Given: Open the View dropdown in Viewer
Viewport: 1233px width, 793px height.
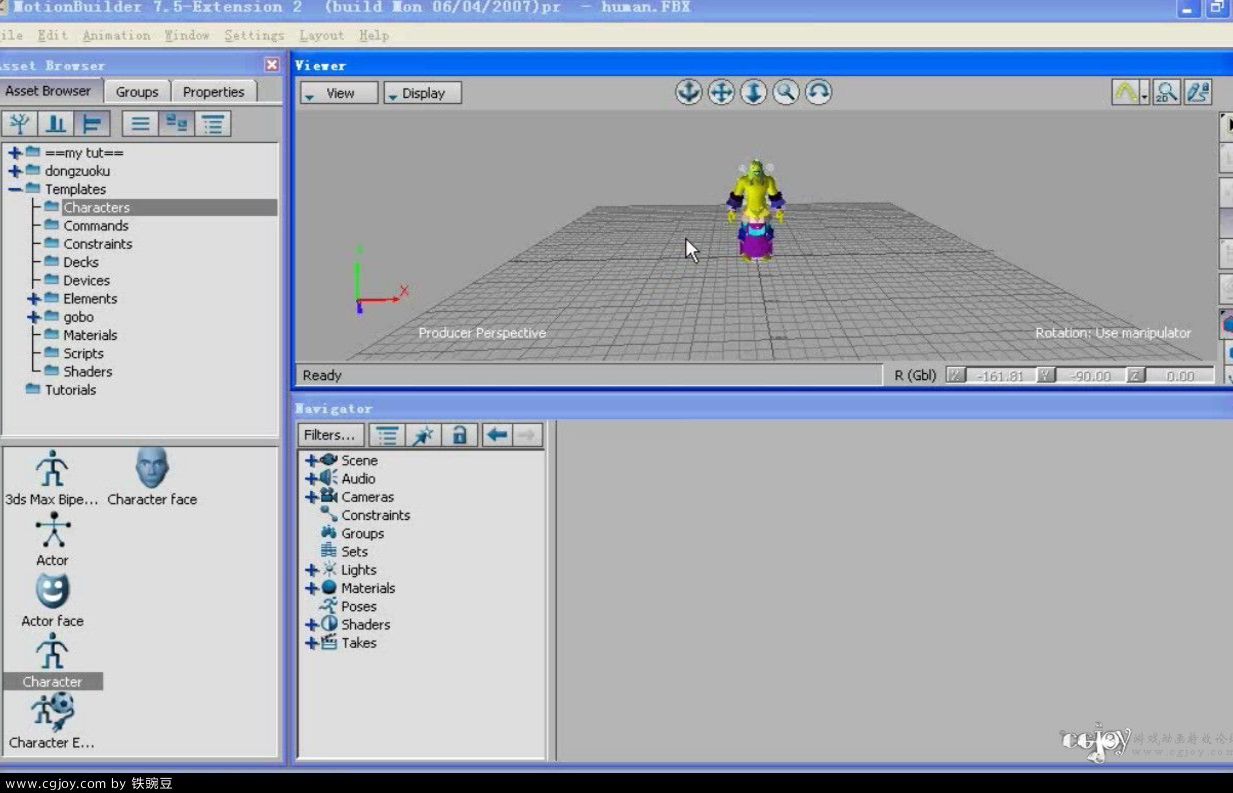Looking at the screenshot, I should (339, 93).
